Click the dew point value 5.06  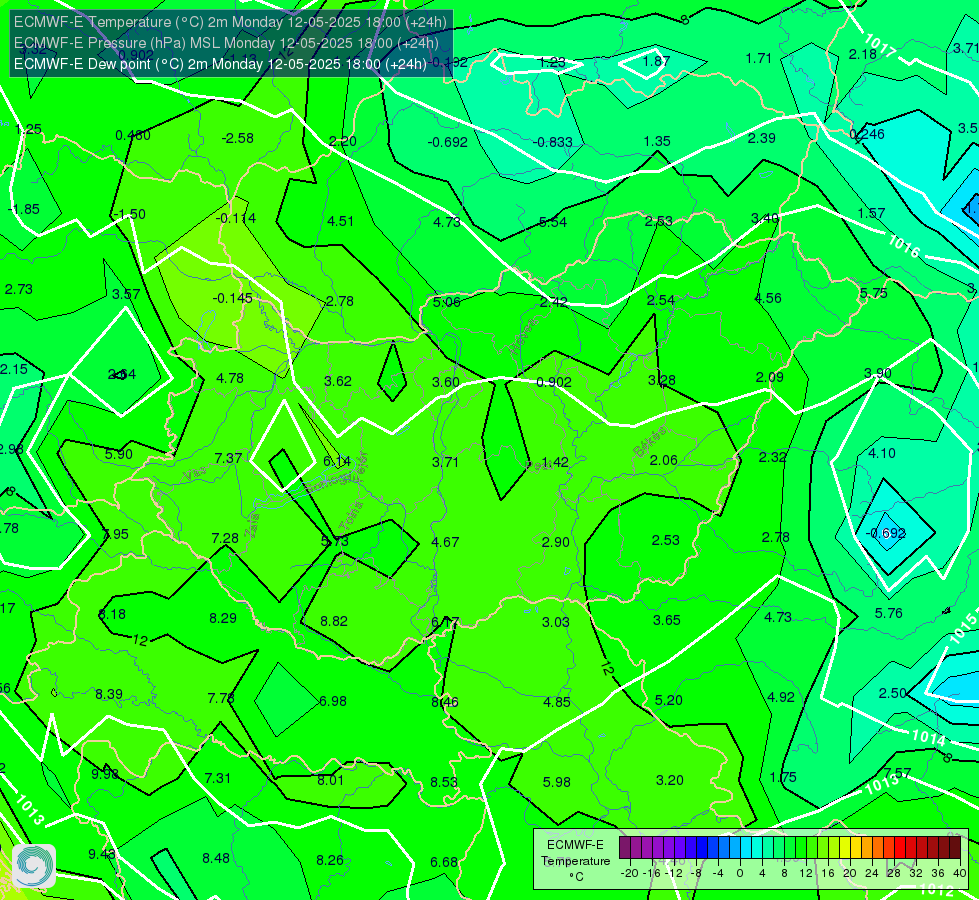point(446,302)
